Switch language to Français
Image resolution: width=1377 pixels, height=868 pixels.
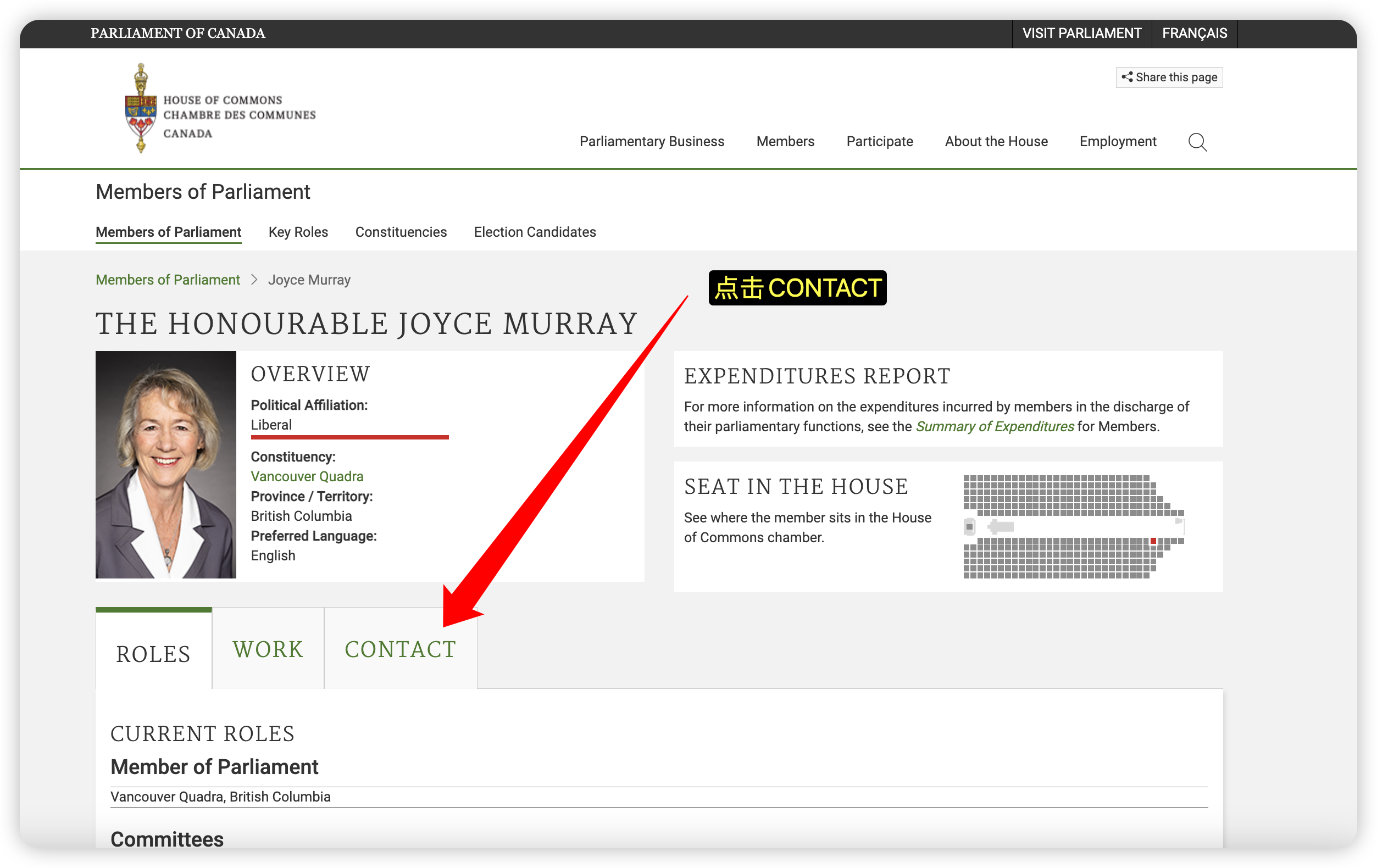(x=1195, y=33)
